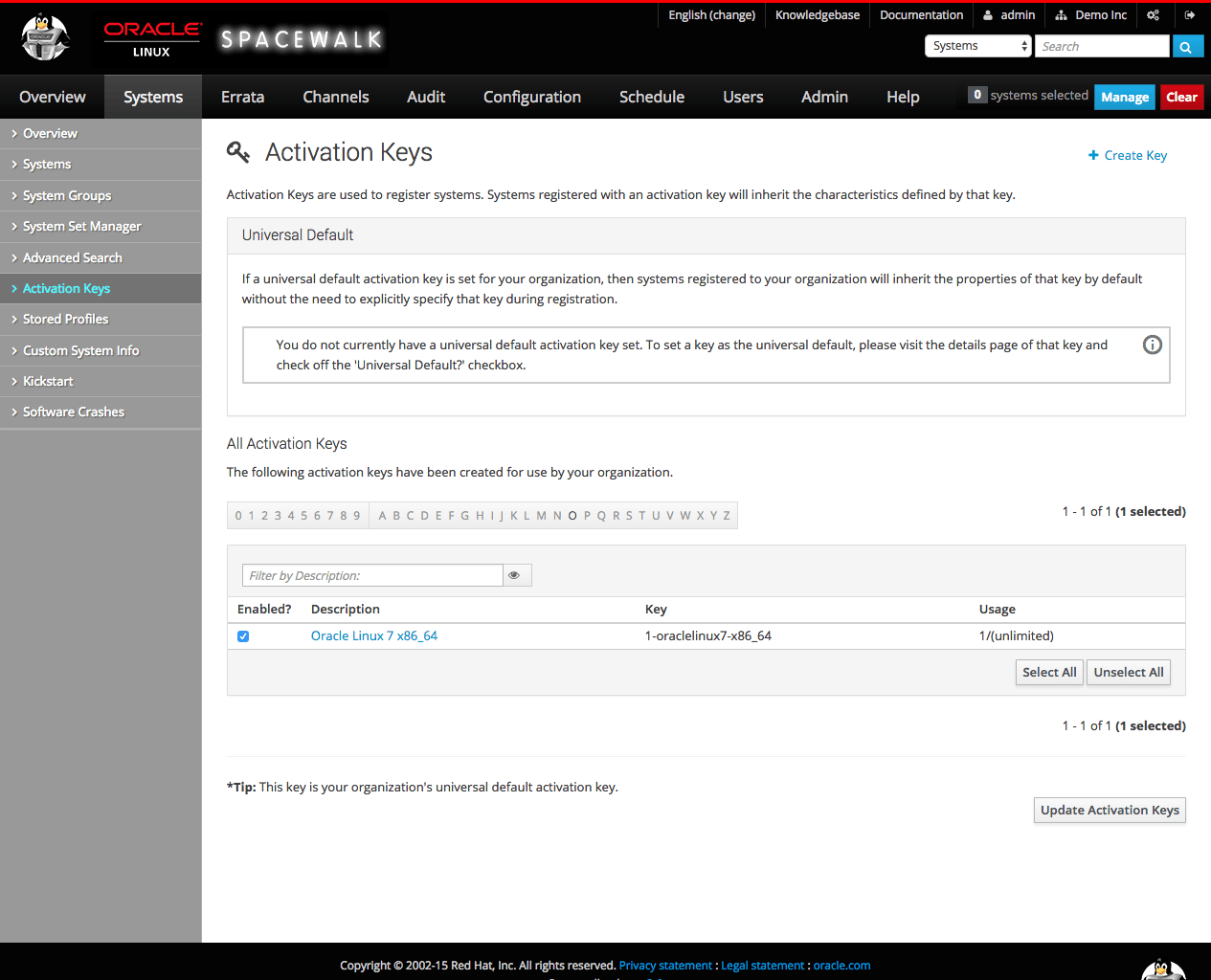Click the search magnifier button
This screenshot has width=1211, height=980.
coord(1187,46)
